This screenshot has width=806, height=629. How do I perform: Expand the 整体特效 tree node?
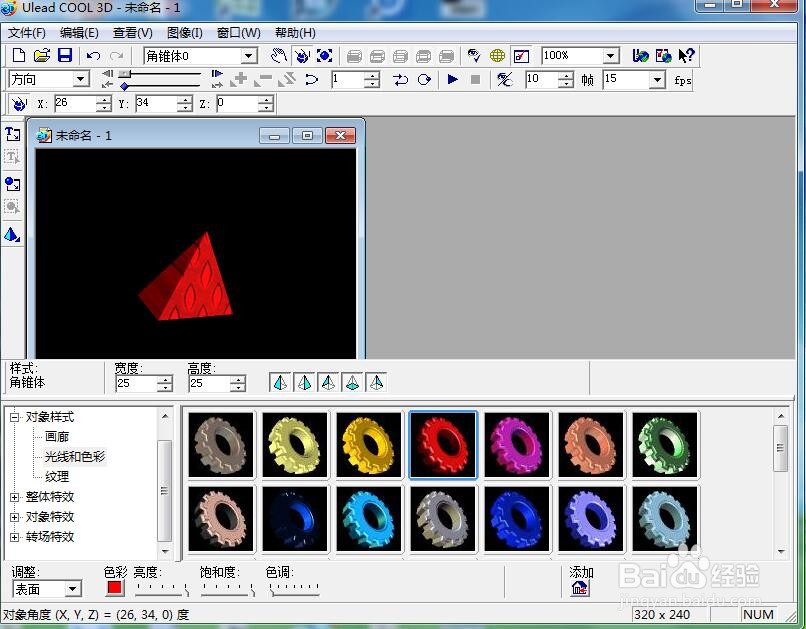click(15, 497)
